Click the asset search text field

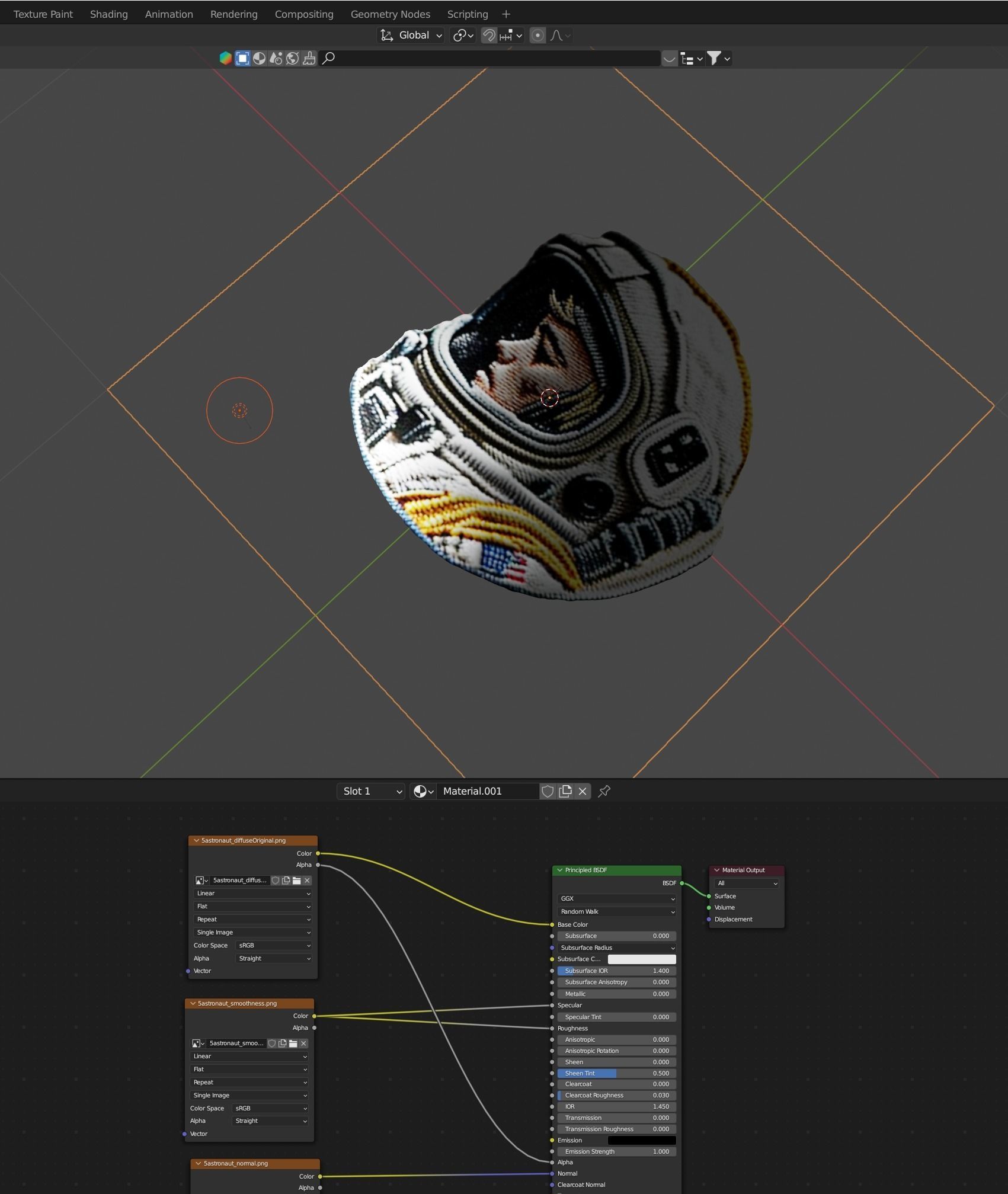tap(489, 58)
